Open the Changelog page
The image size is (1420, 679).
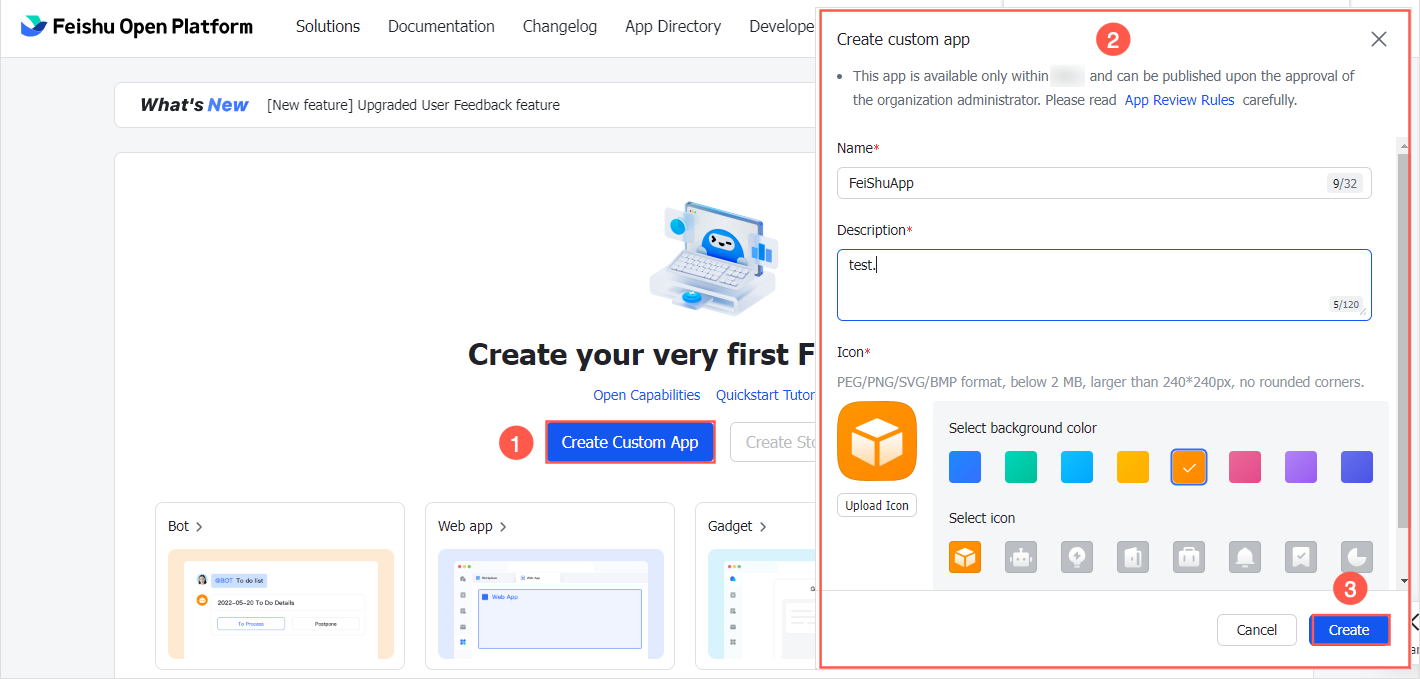tap(560, 27)
